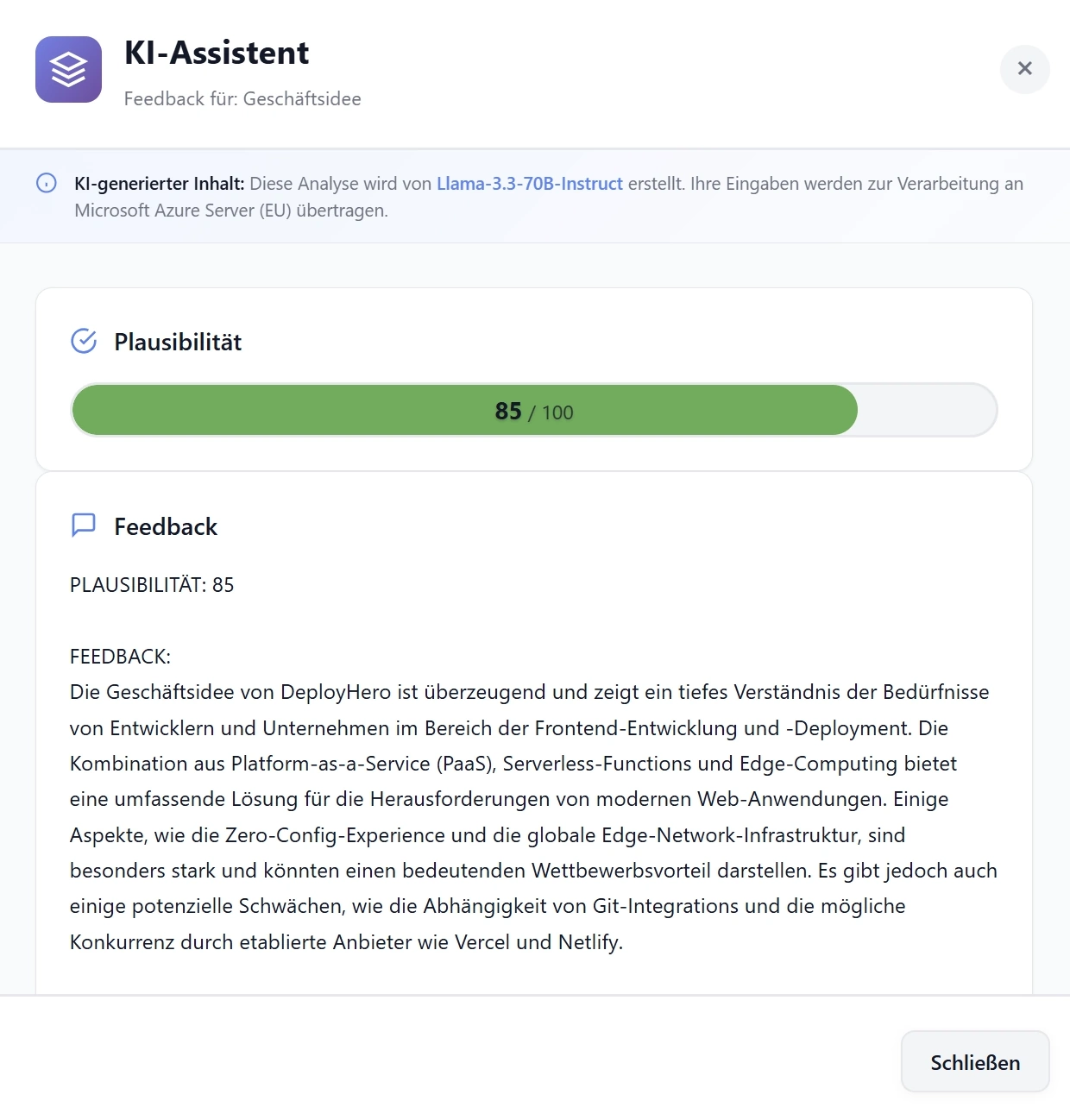
Task: Click the circled exclamation icon before KI-generierter Inhalt
Action: (46, 183)
